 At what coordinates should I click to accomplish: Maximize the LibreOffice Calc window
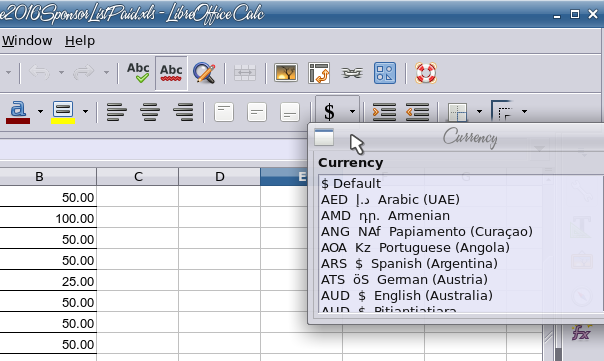click(575, 14)
